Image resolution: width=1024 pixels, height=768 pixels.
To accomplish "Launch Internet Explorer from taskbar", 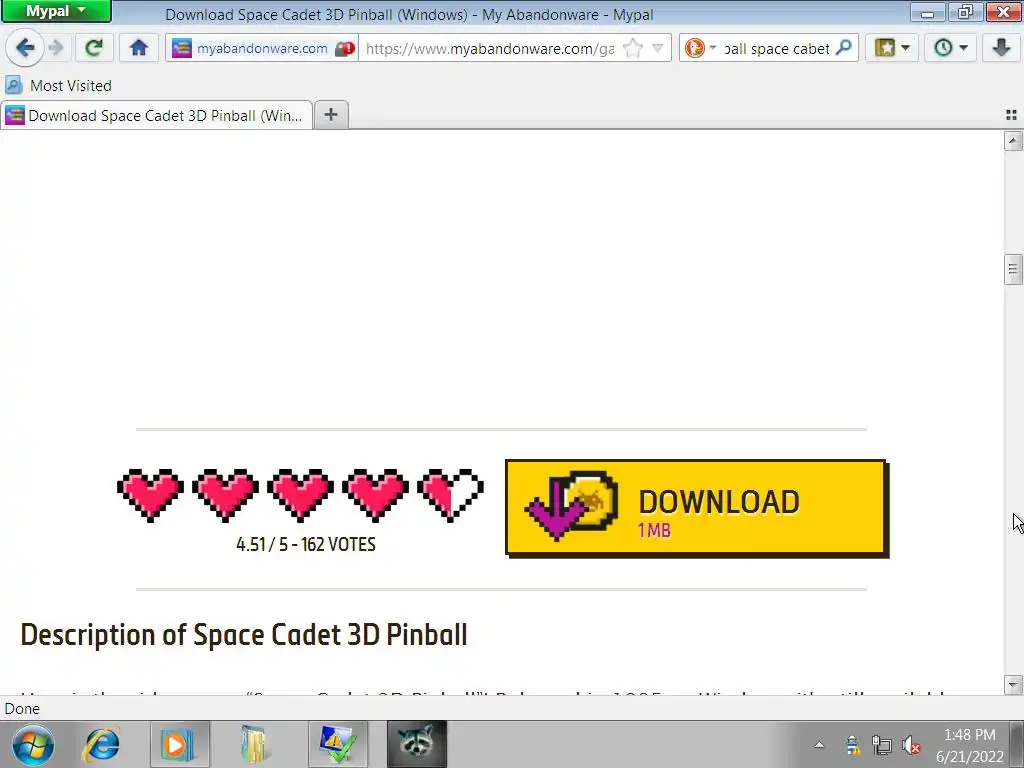I will coord(102,744).
